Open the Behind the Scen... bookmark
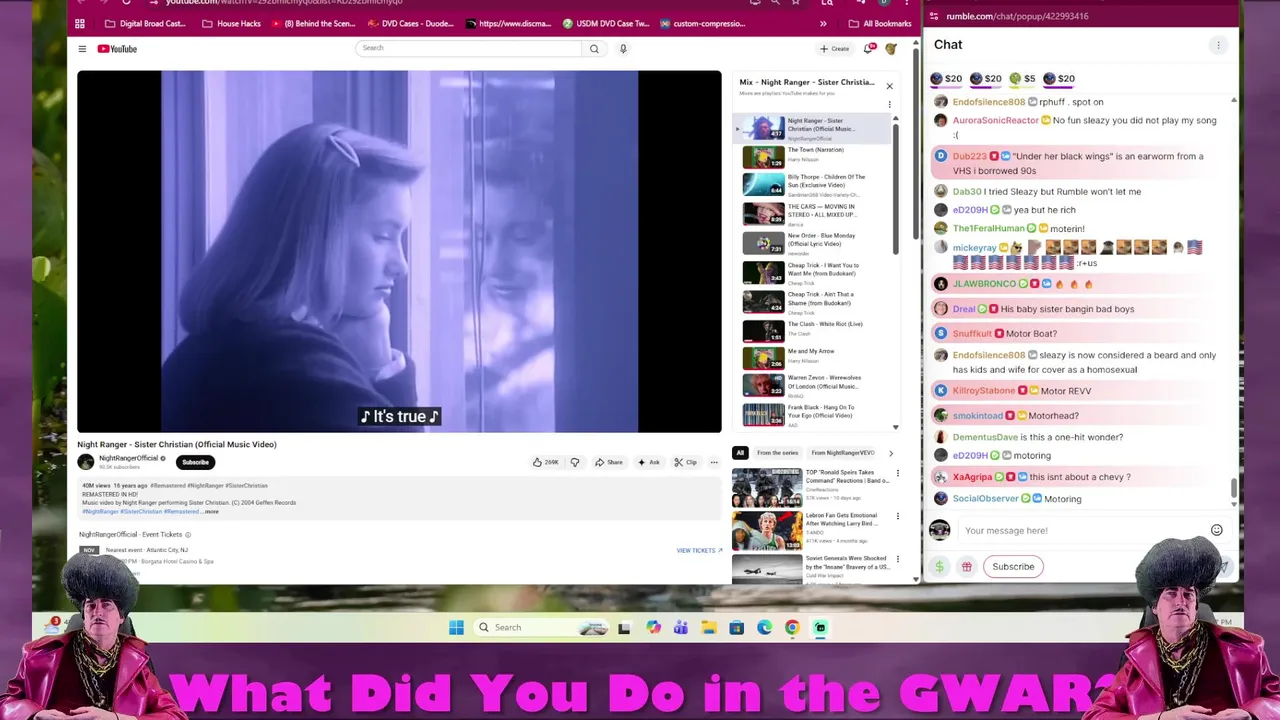The height and width of the screenshot is (720, 1280). [312, 23]
